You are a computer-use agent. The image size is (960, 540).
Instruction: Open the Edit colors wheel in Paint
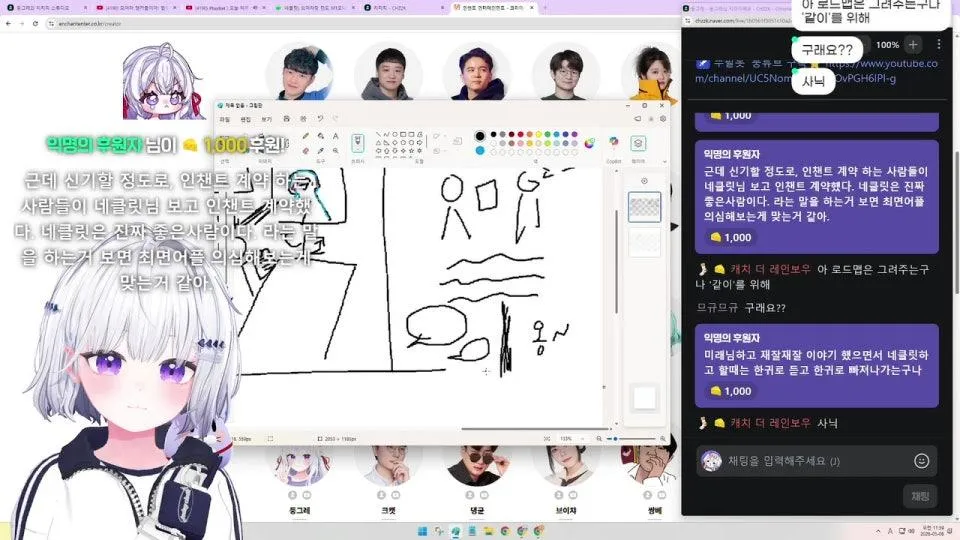click(x=589, y=143)
